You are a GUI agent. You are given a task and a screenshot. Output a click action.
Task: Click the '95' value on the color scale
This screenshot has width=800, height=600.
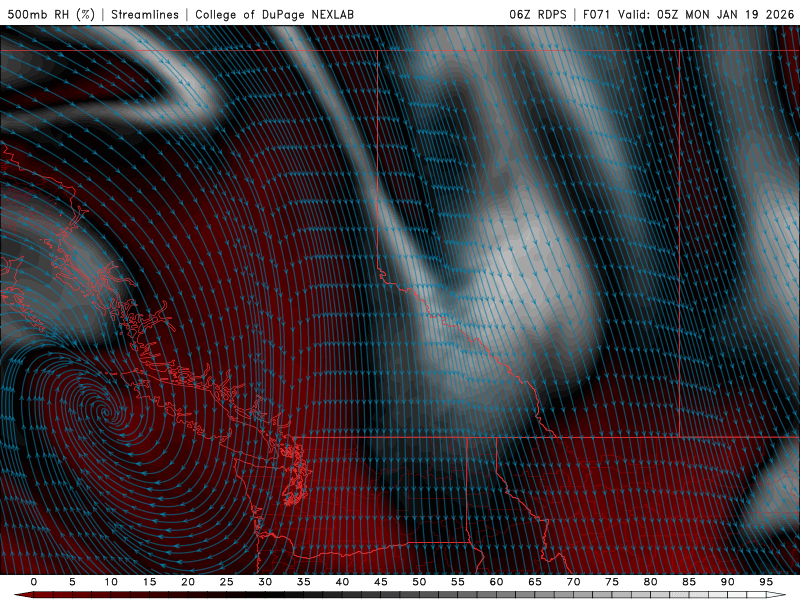766,582
